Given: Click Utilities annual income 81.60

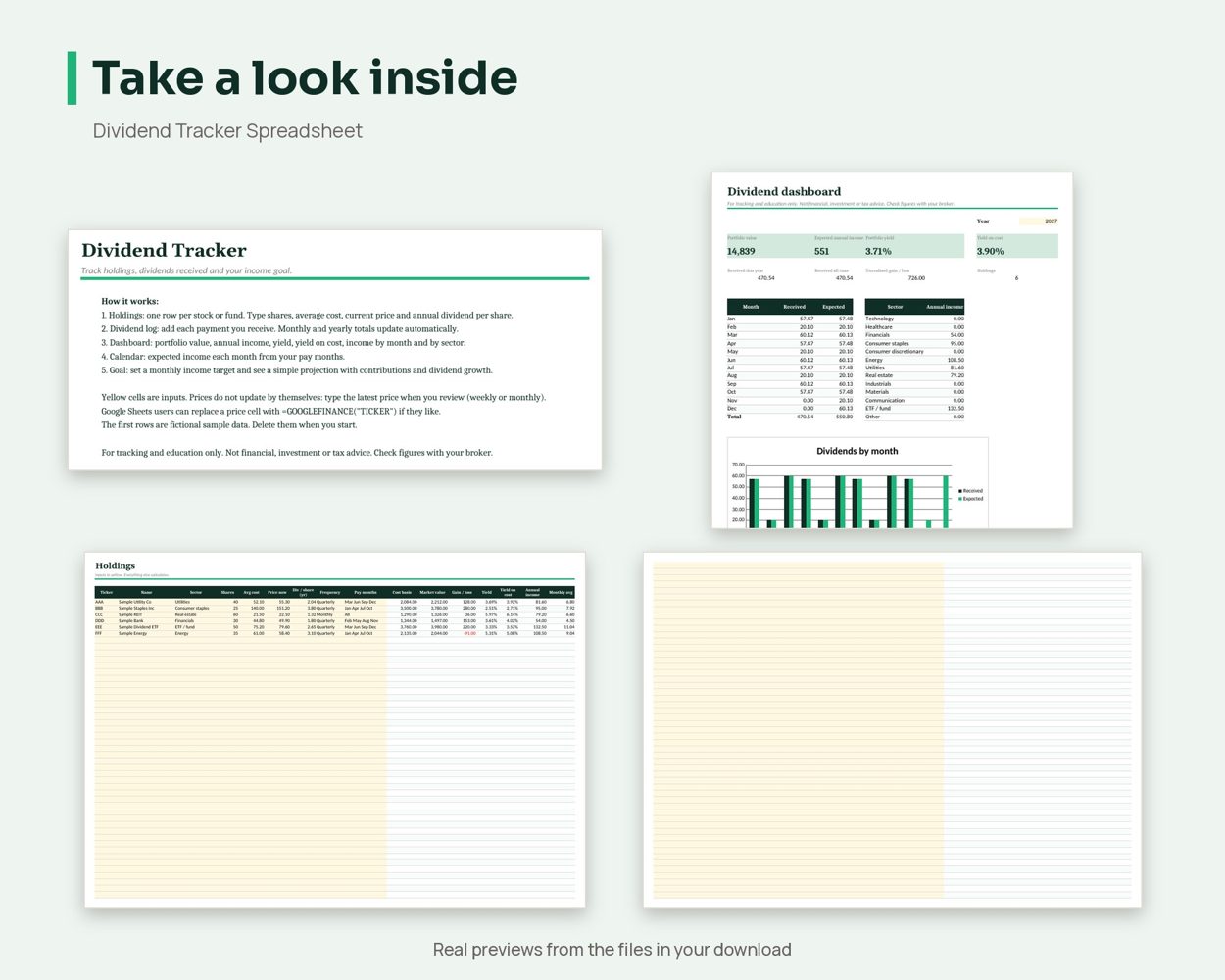Looking at the screenshot, I should (x=956, y=367).
